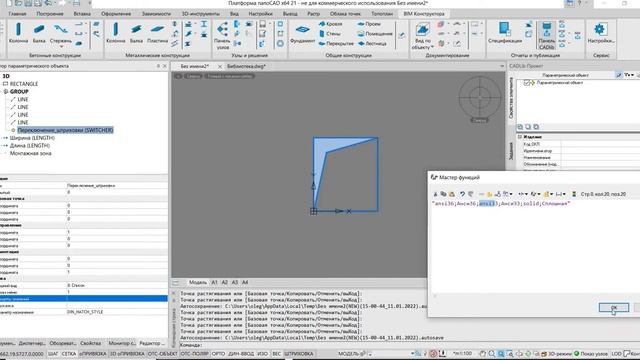Toggle 3D оПРИВЯЗКА mode
Screen dimensions: 640x360
coord(127,354)
